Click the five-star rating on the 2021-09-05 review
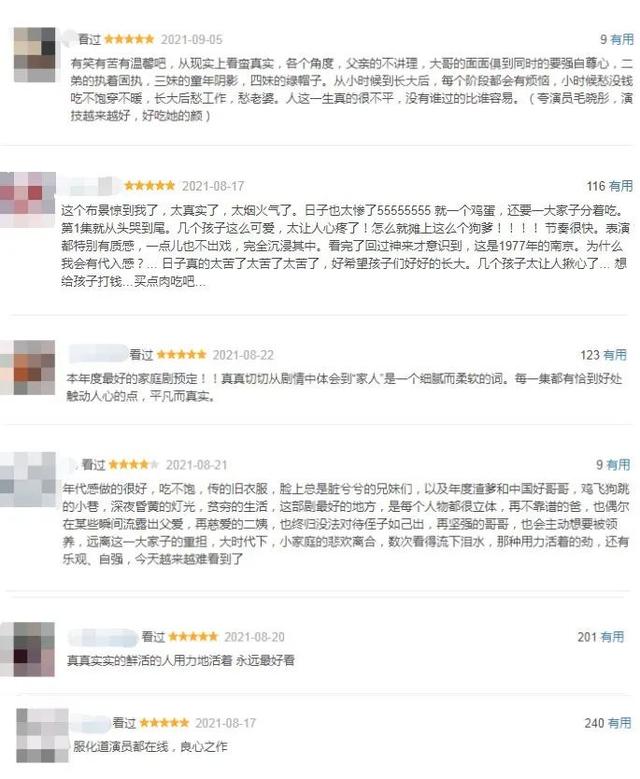Image resolution: width=640 pixels, height=779 pixels. point(129,39)
